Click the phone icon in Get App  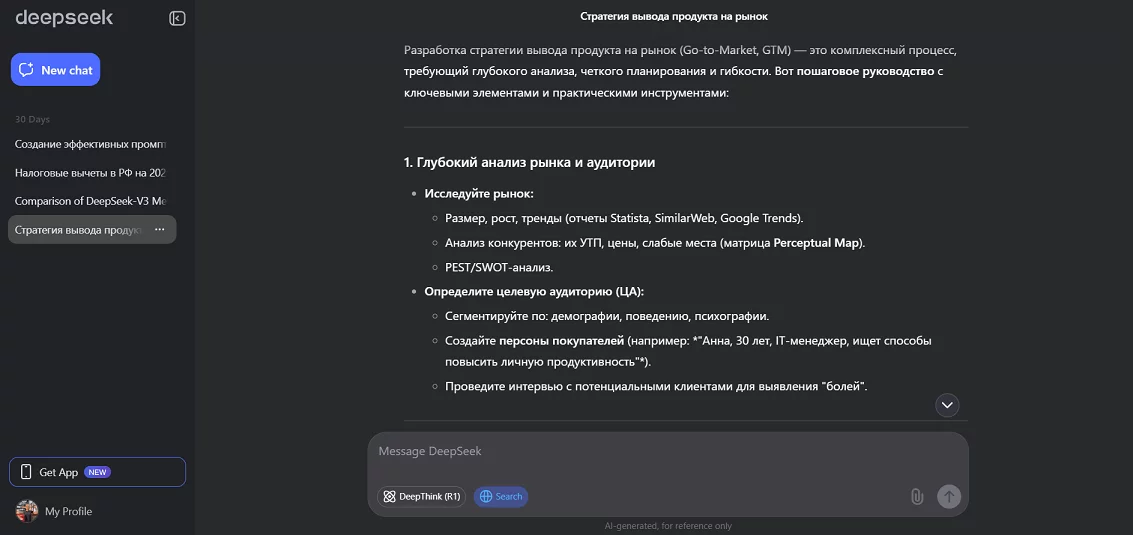coord(26,472)
